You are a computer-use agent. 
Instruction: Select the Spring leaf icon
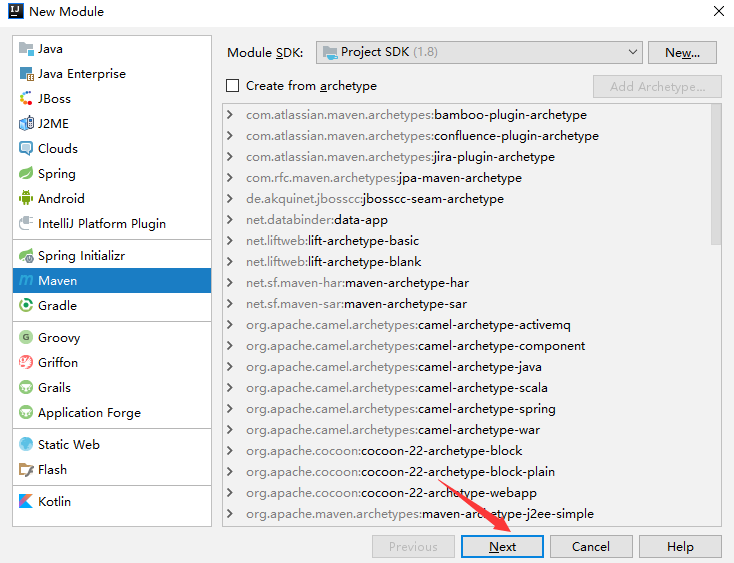coord(26,174)
